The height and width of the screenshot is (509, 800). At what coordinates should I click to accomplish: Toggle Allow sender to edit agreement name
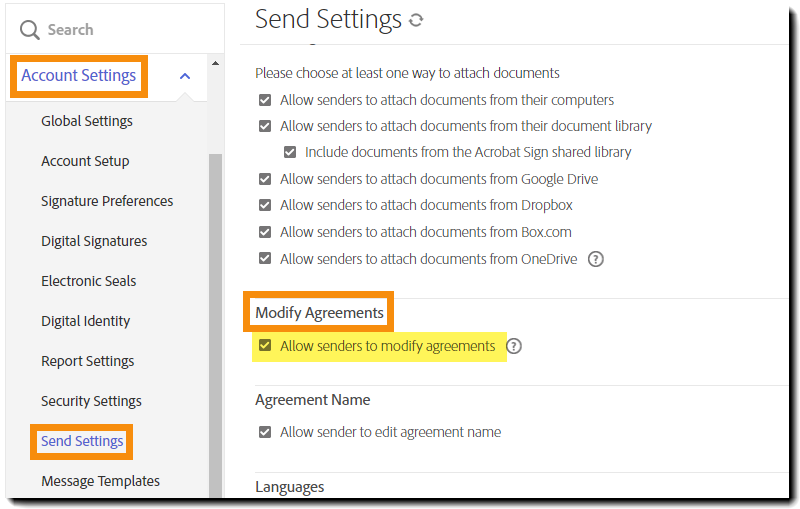(265, 432)
